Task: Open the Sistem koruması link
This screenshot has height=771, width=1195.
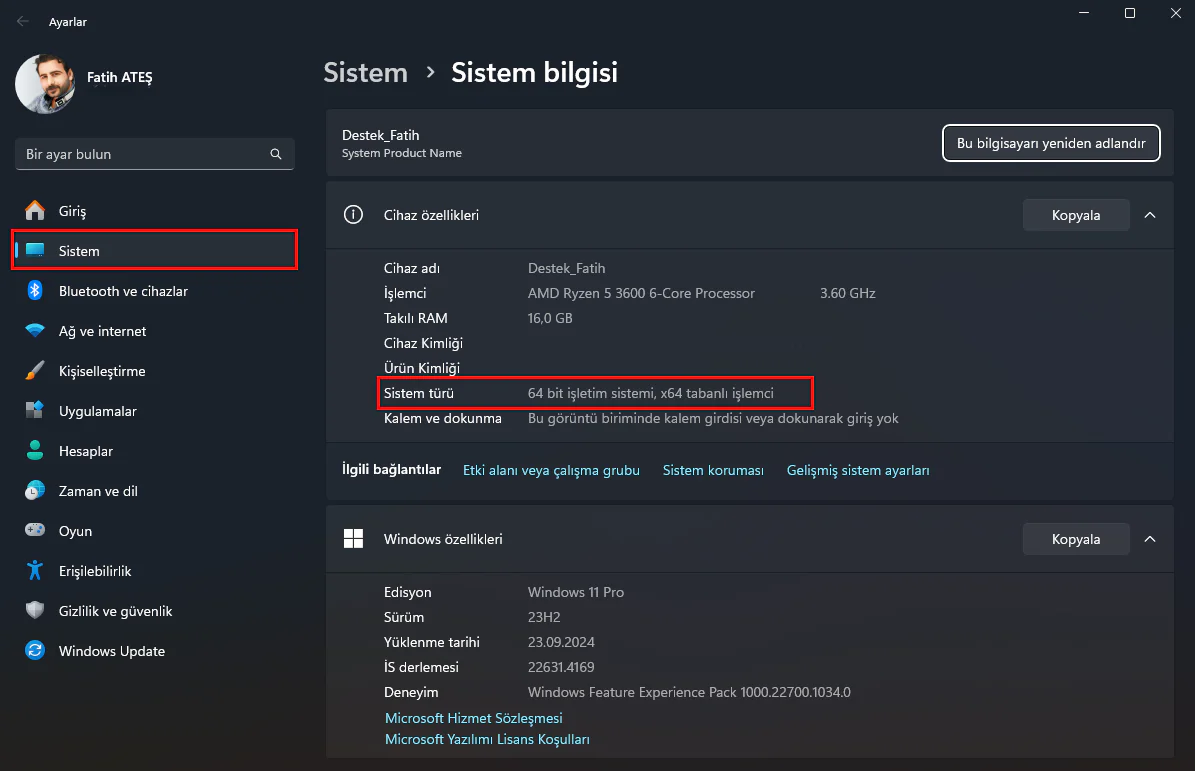Action: click(712, 470)
